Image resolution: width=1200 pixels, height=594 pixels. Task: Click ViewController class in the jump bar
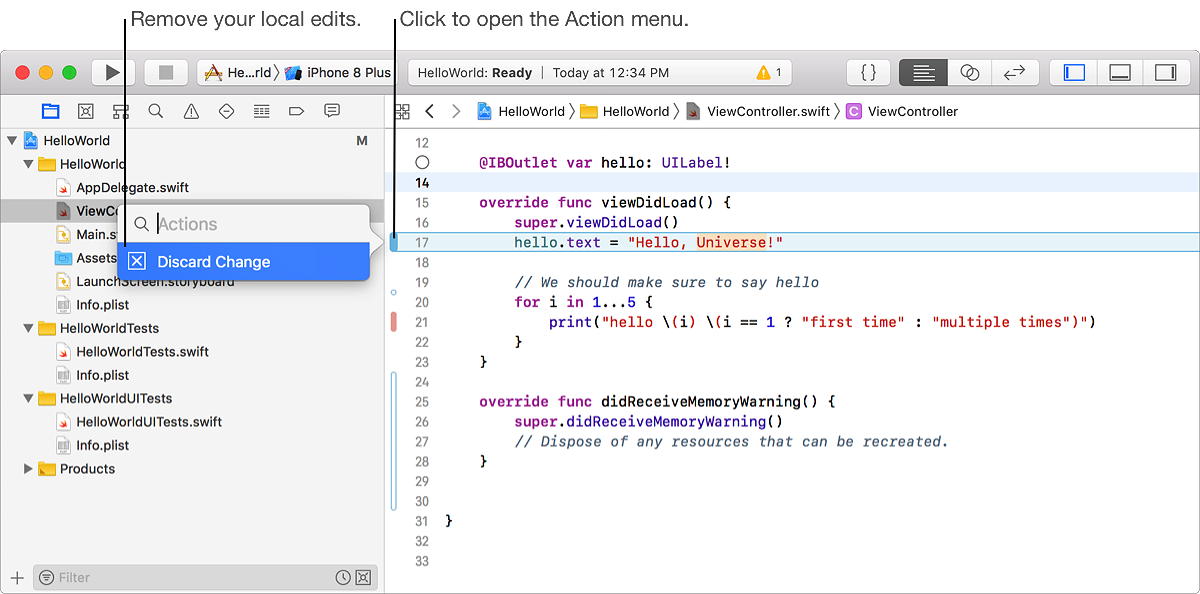(902, 111)
